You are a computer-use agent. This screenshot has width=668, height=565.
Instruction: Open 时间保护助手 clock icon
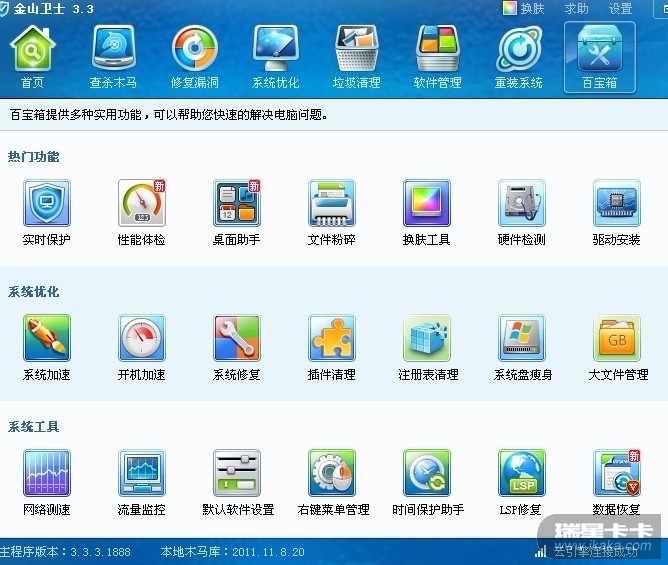[427, 473]
